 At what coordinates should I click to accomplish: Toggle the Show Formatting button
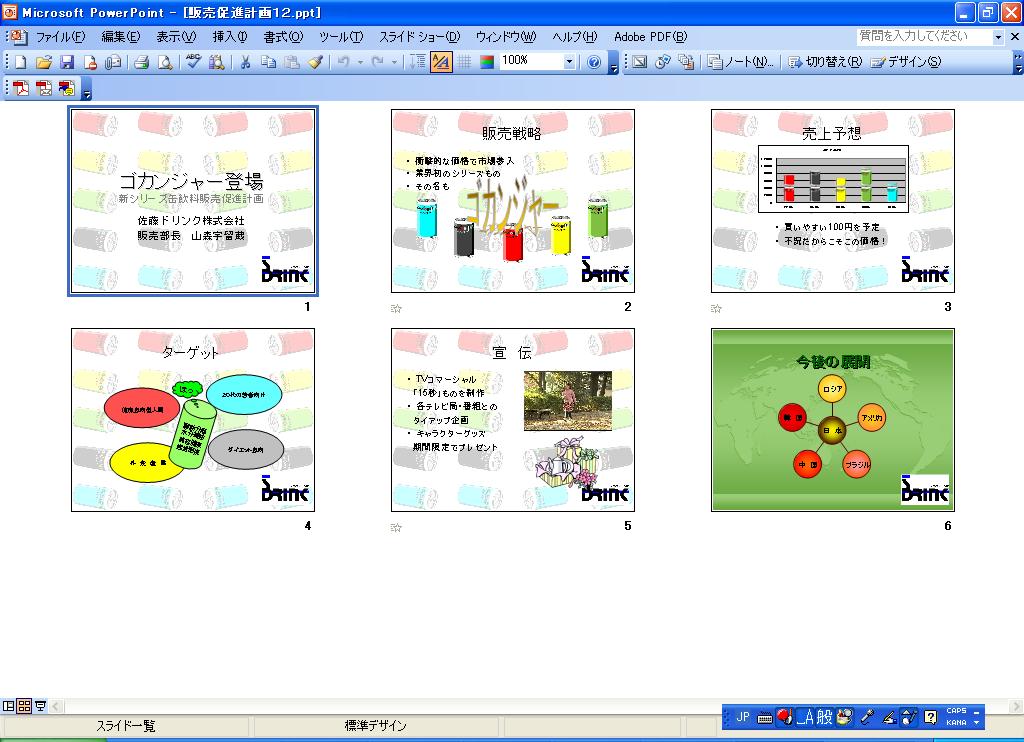441,62
